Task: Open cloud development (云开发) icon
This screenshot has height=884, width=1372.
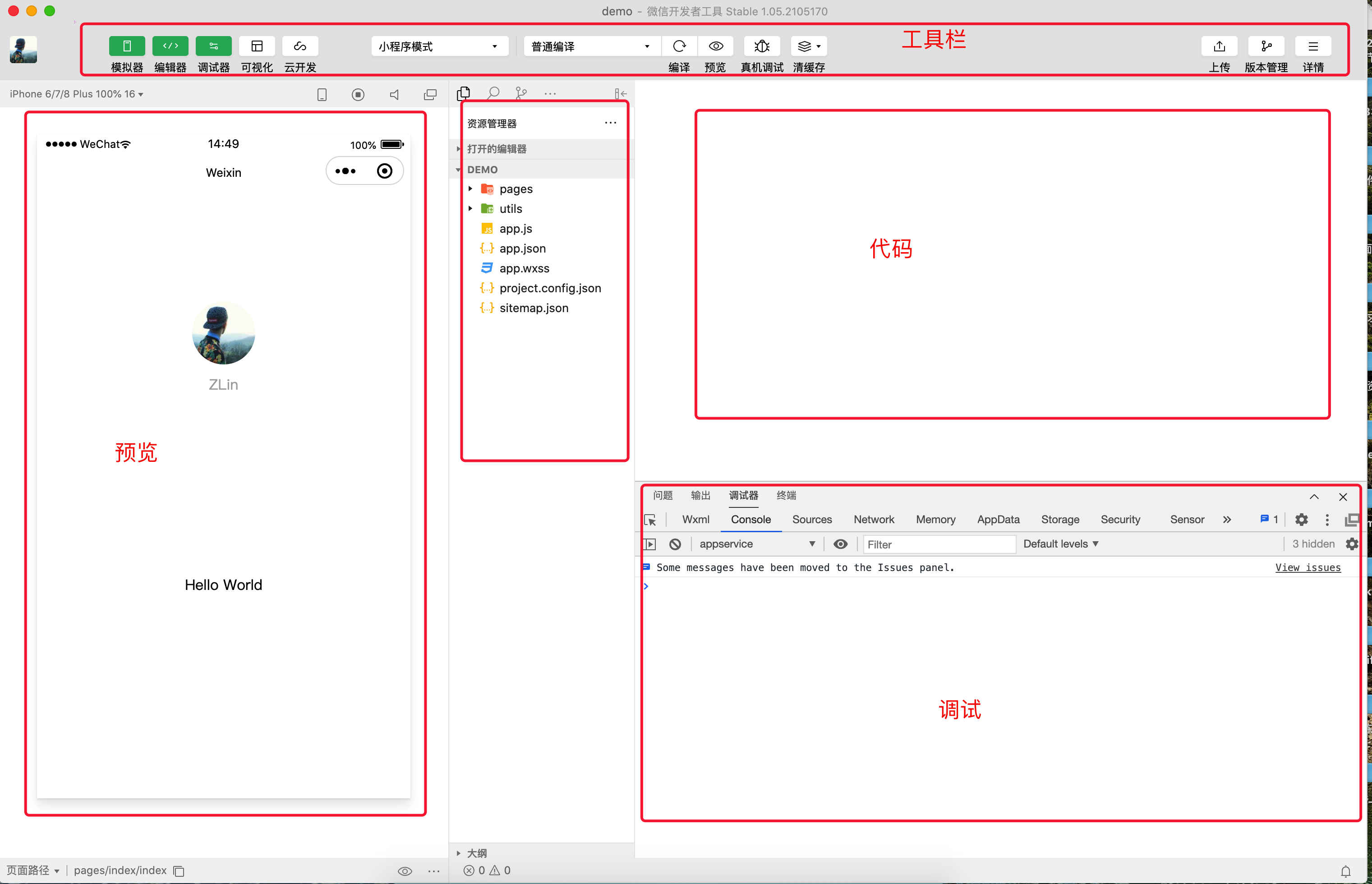Action: (299, 46)
